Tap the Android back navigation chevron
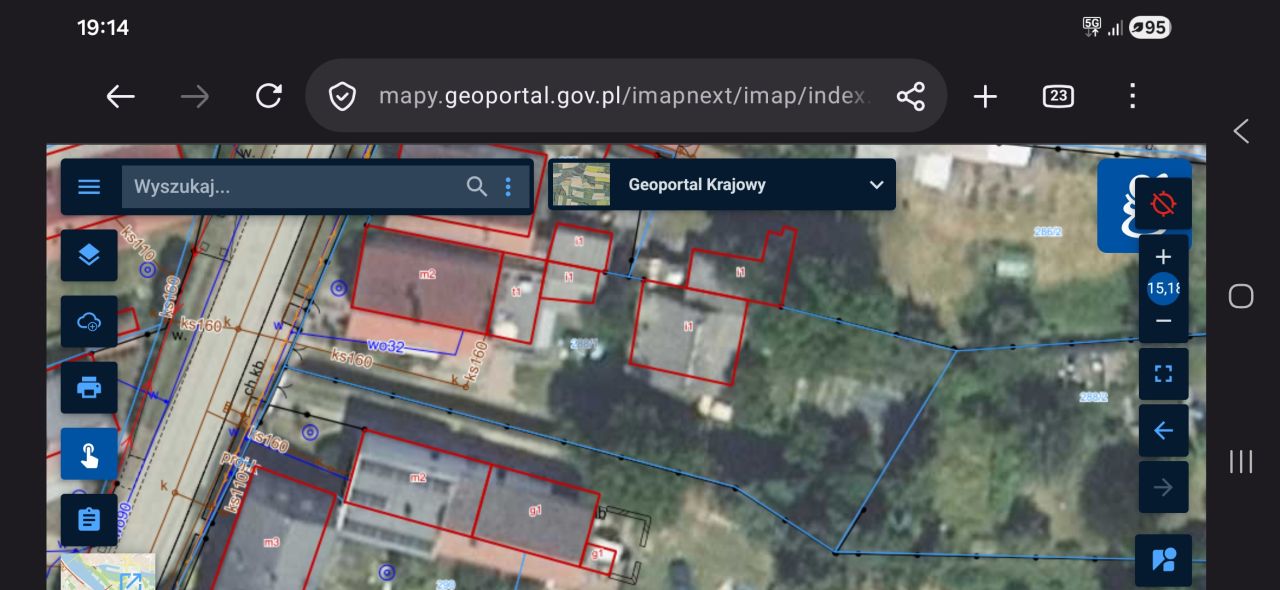This screenshot has height=590, width=1280. (1241, 131)
